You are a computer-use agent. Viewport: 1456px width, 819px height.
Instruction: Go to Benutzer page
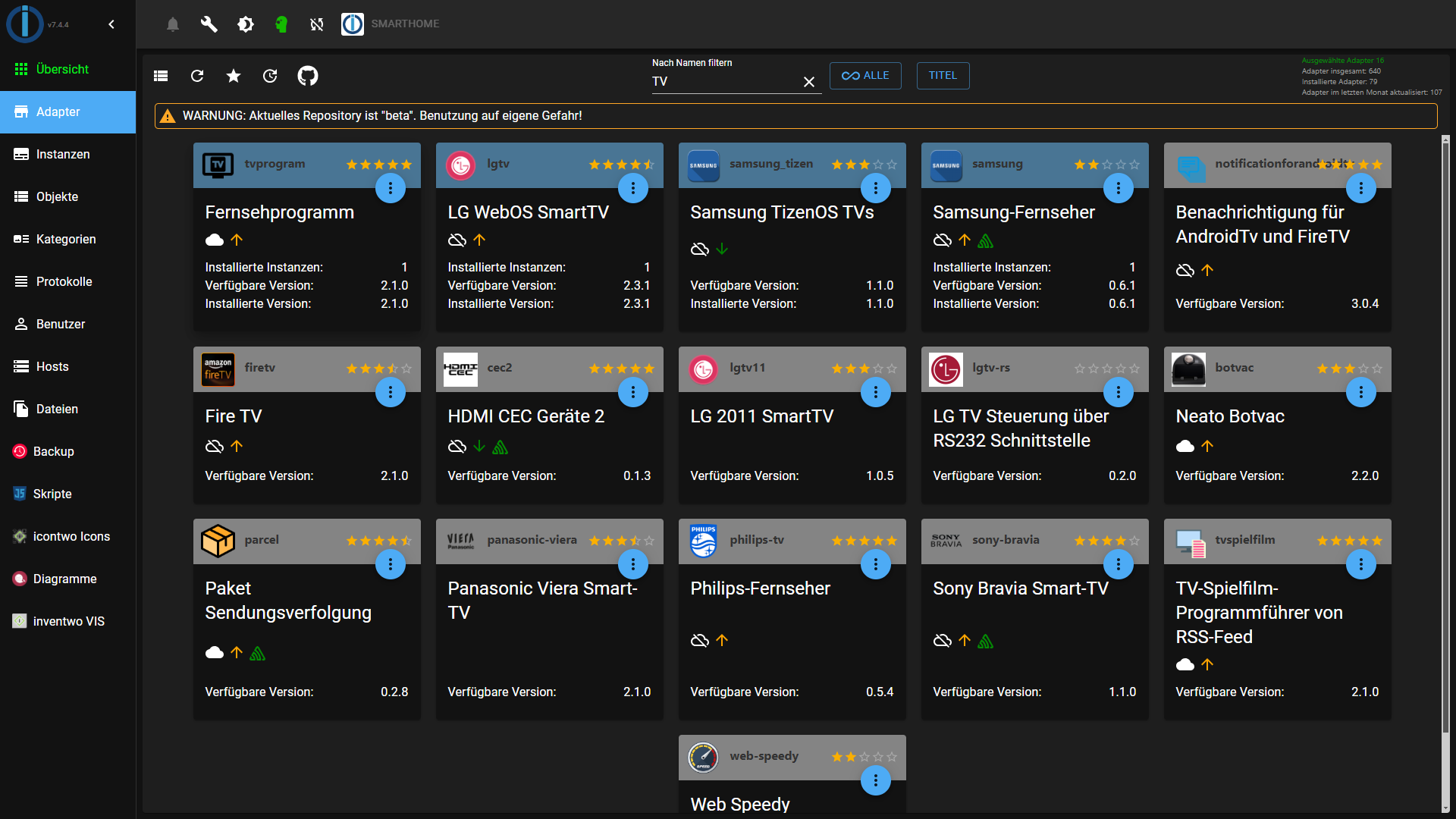(x=68, y=325)
